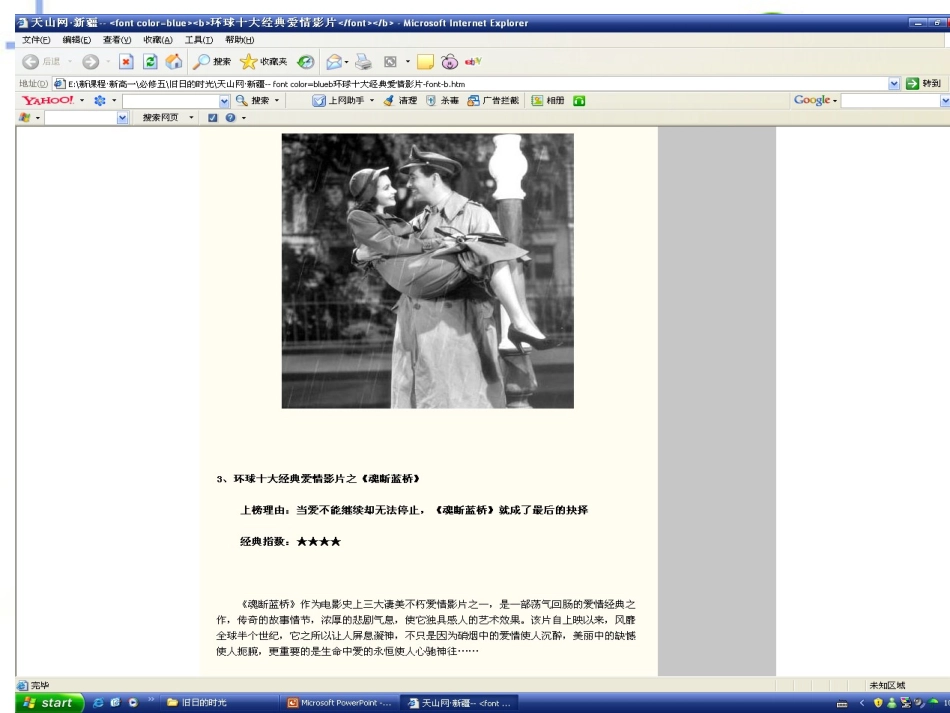Open the Yahoo logo dropdown arrow

[x=82, y=101]
